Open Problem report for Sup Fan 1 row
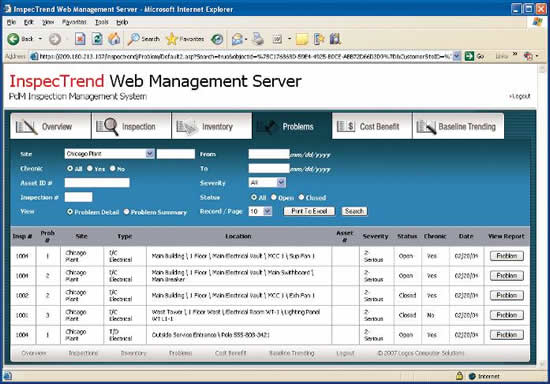The width and height of the screenshot is (550, 384). pyautogui.click(x=507, y=256)
